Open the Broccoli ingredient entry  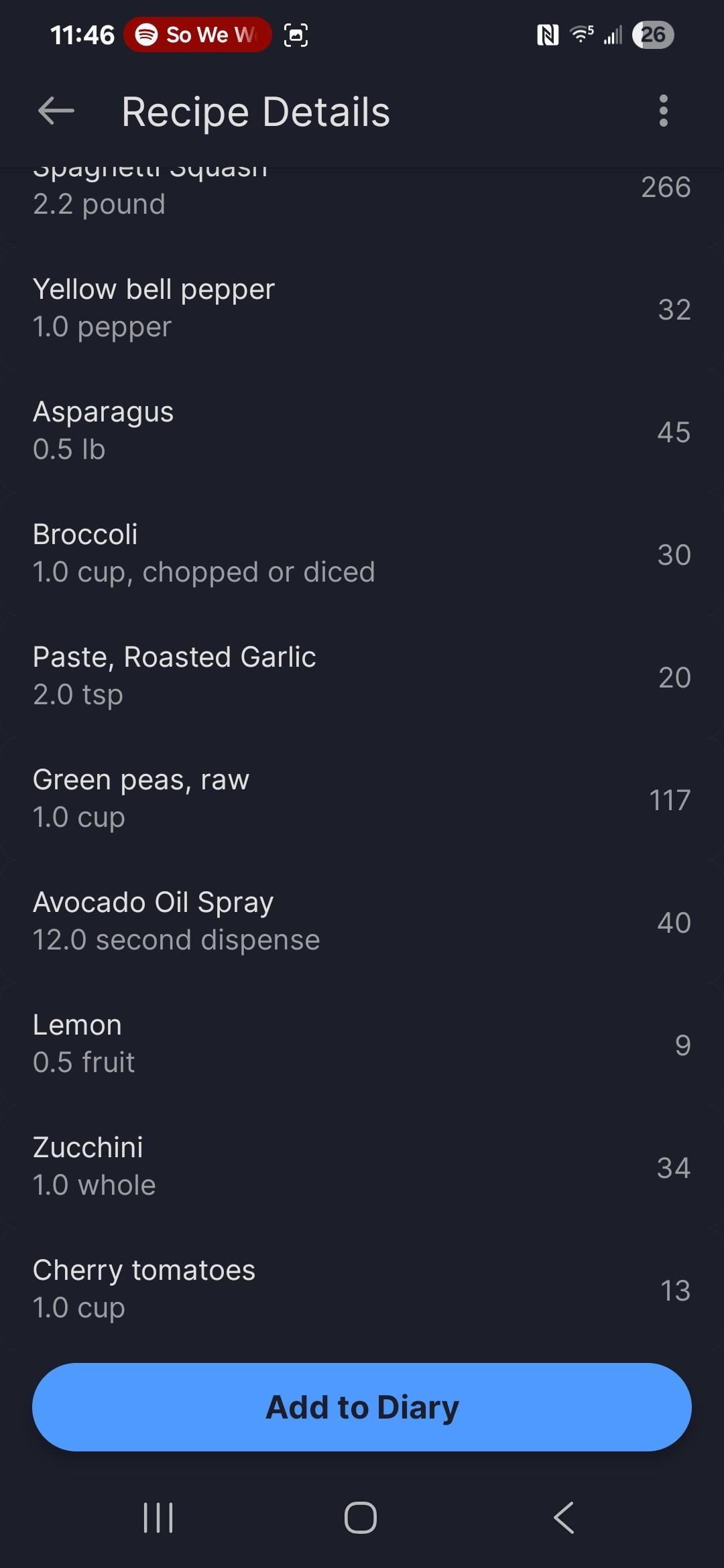point(362,553)
